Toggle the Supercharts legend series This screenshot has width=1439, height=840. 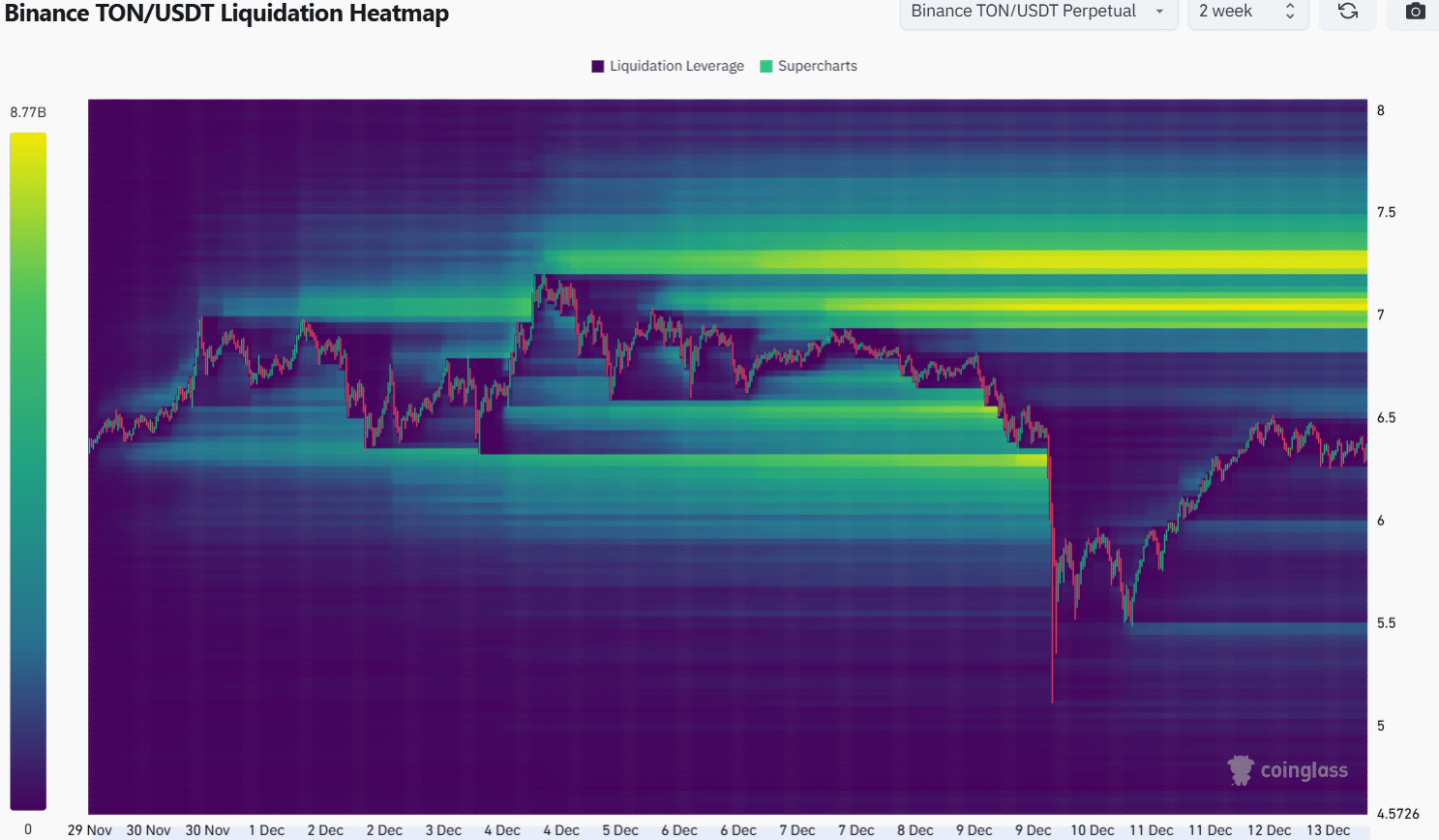point(809,66)
